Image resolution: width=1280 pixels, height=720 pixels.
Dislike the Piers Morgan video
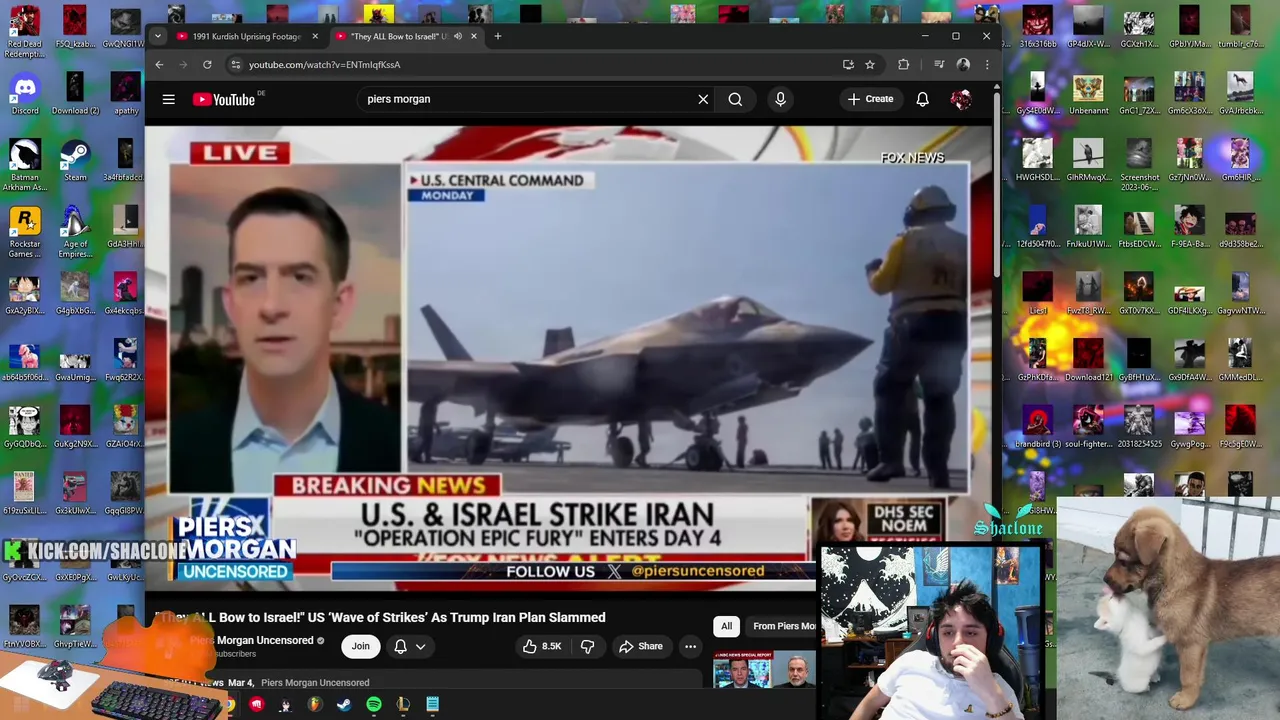(x=588, y=646)
